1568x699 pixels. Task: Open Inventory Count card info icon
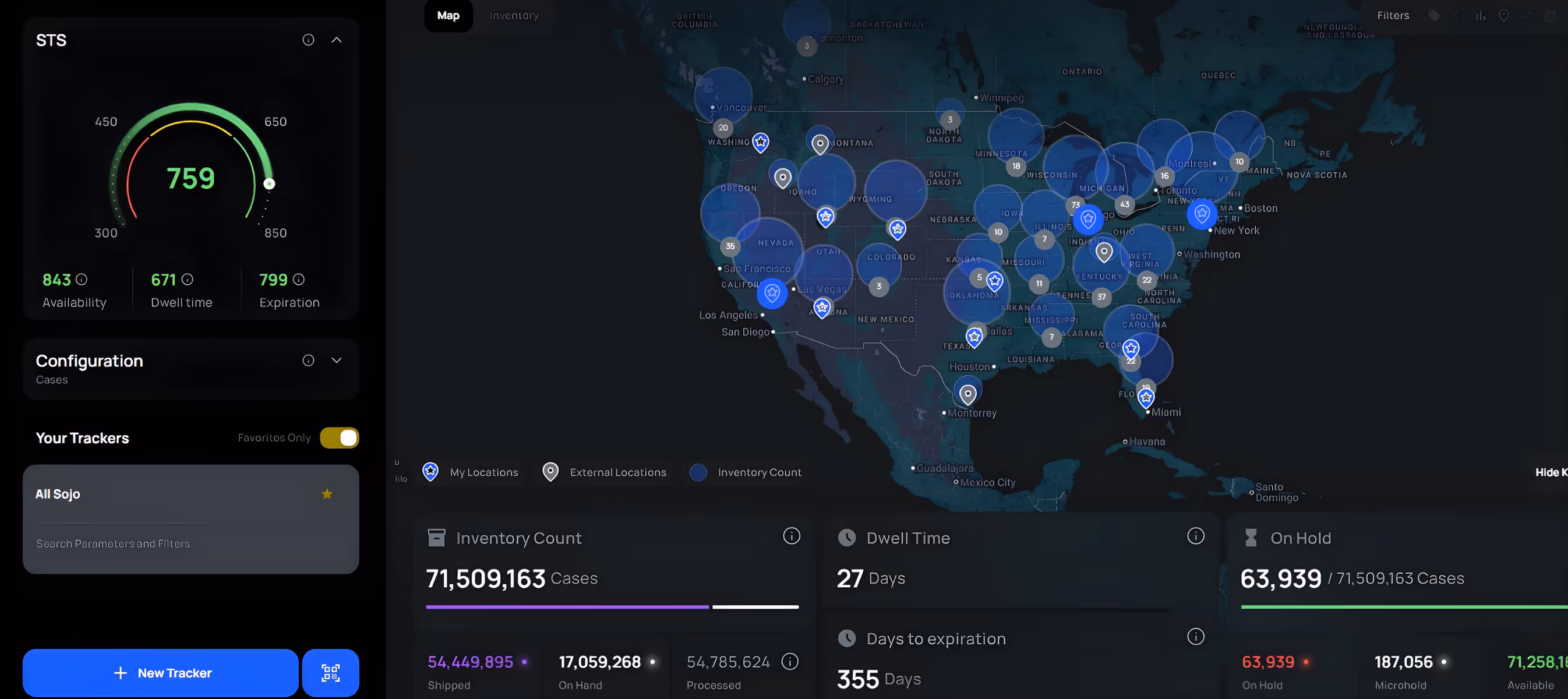[x=790, y=536]
